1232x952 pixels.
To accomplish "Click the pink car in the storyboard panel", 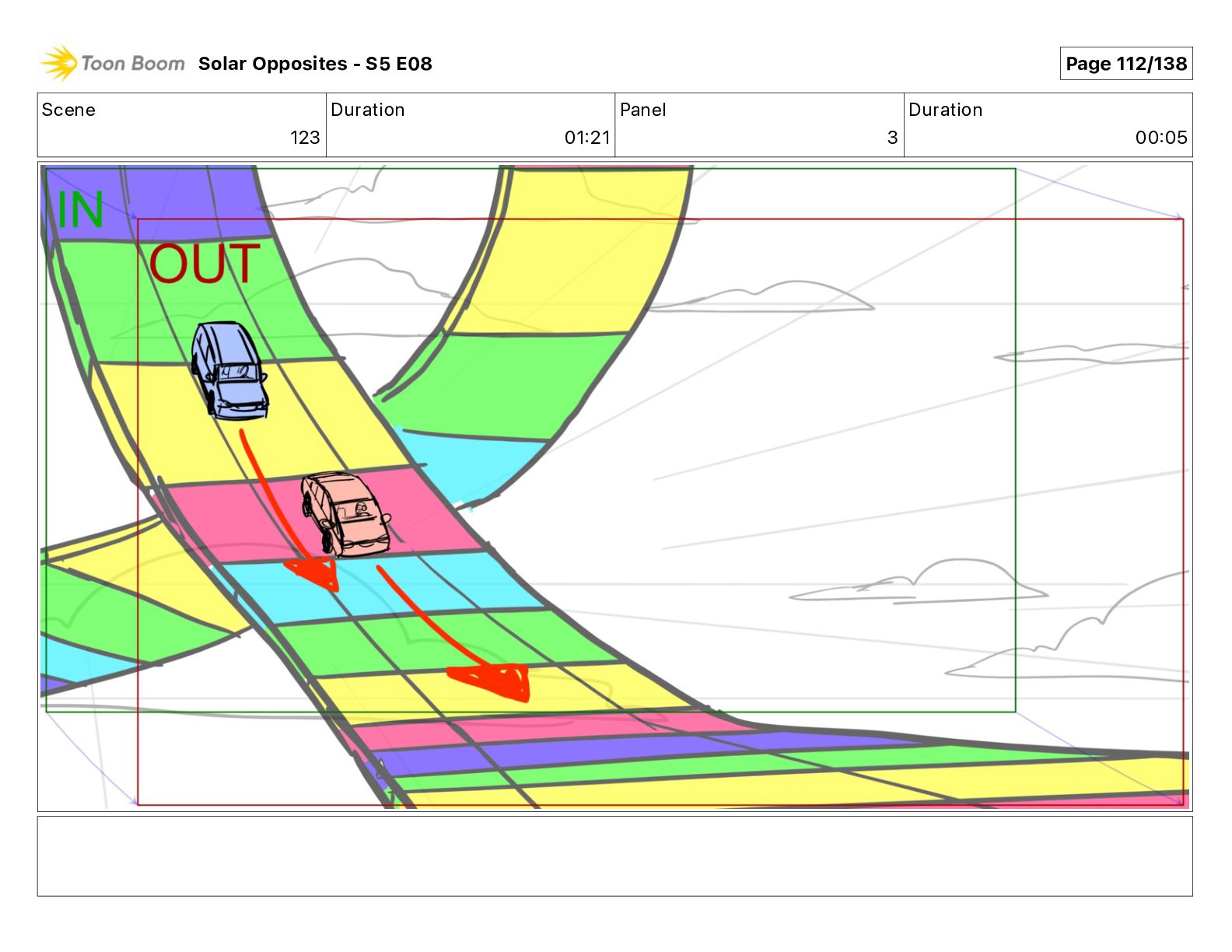I will coord(346,513).
